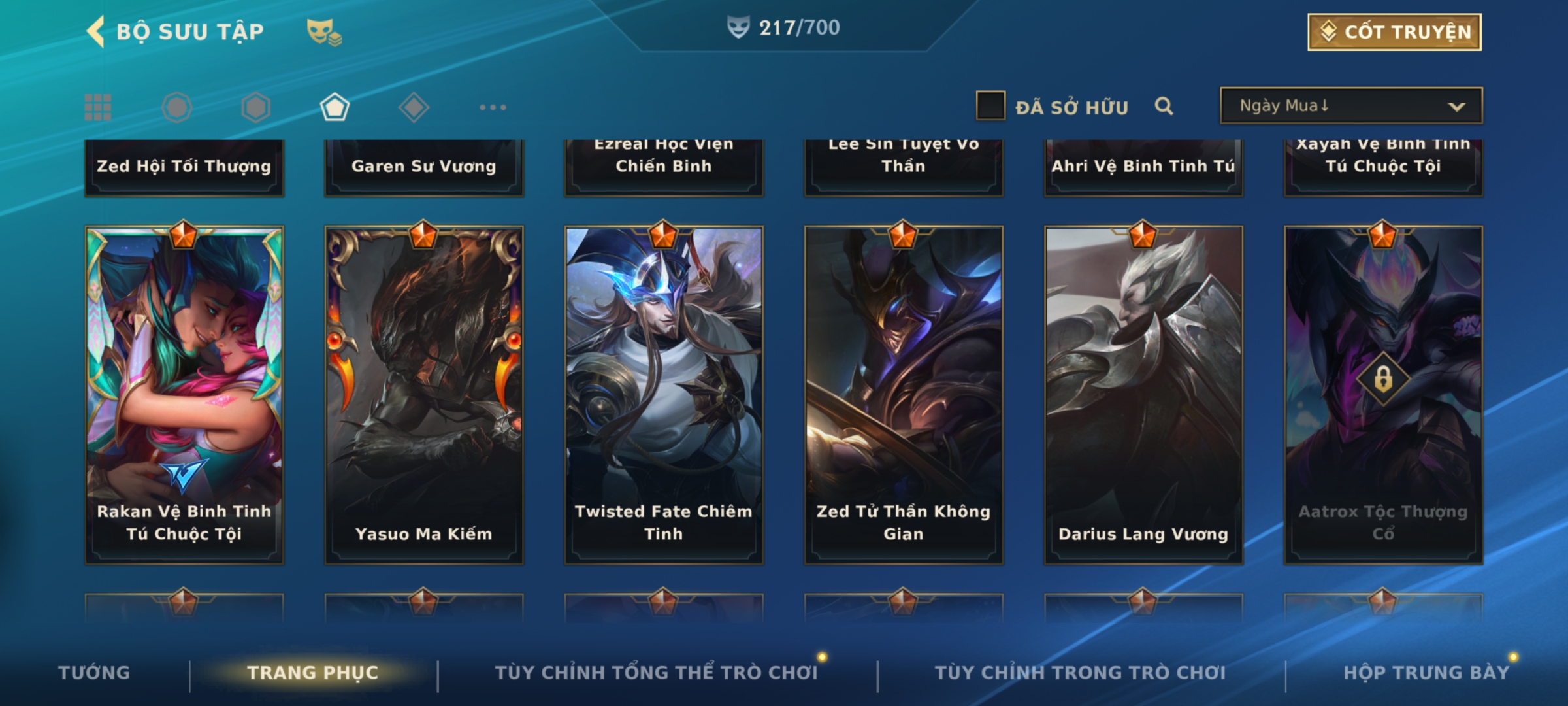Select the all-rarities grid filter icon
The width and height of the screenshot is (1568, 706).
pyautogui.click(x=98, y=107)
